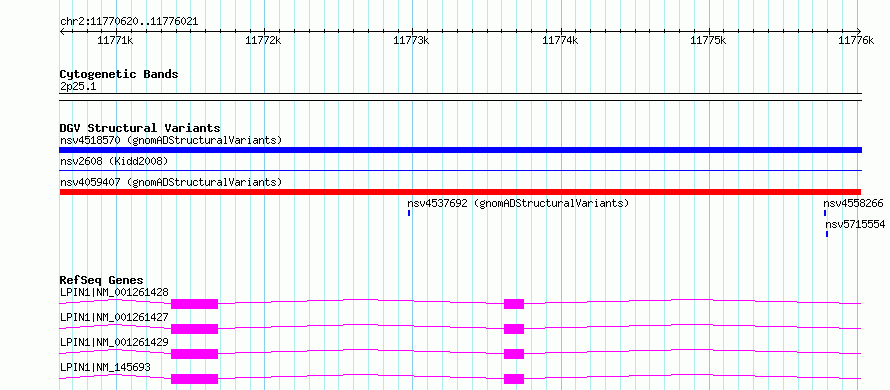The image size is (890, 390).
Task: Select the red nsv4059407 variant bar
Action: coord(460,192)
